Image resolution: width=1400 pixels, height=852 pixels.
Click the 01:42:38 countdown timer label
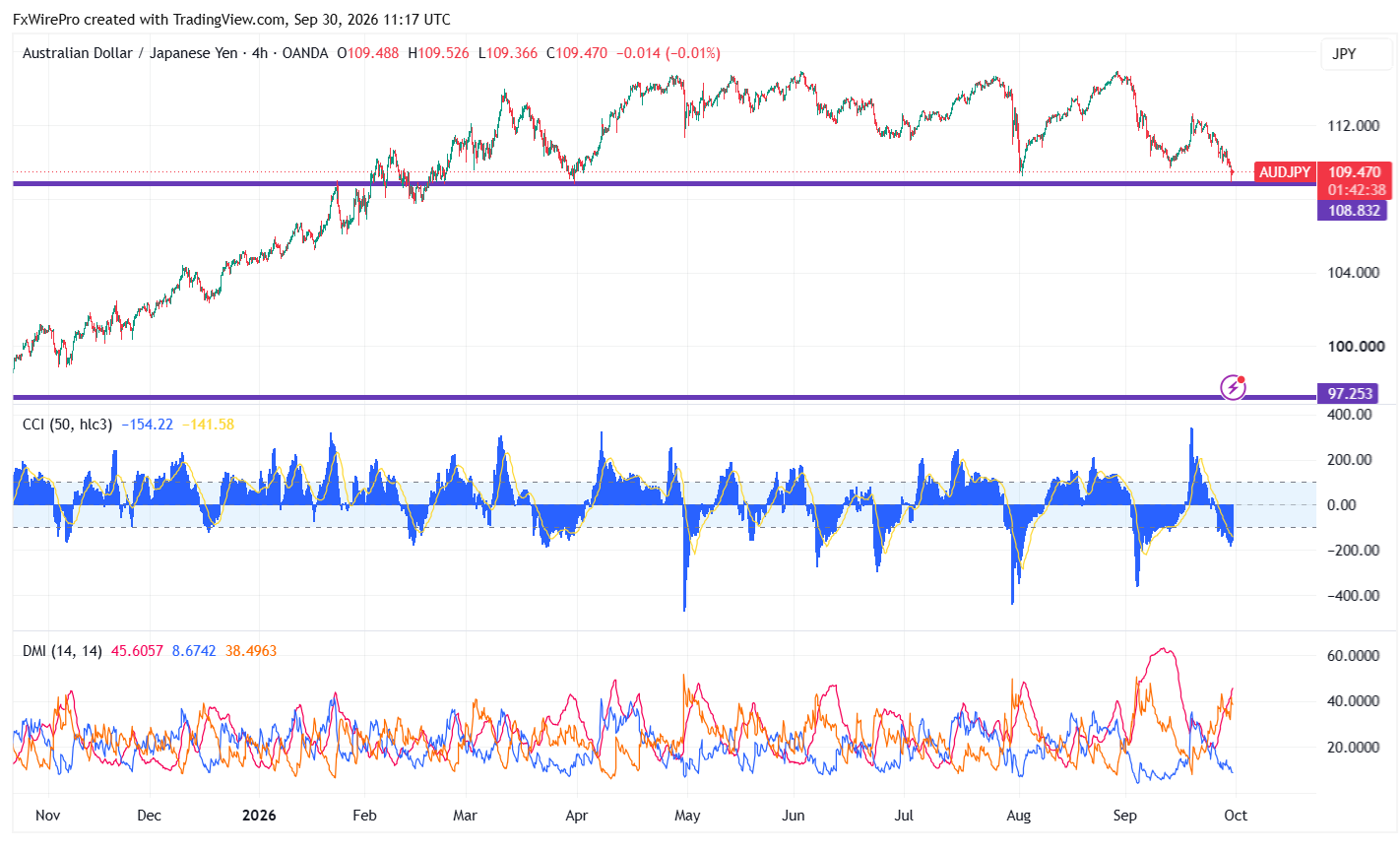tap(1357, 190)
